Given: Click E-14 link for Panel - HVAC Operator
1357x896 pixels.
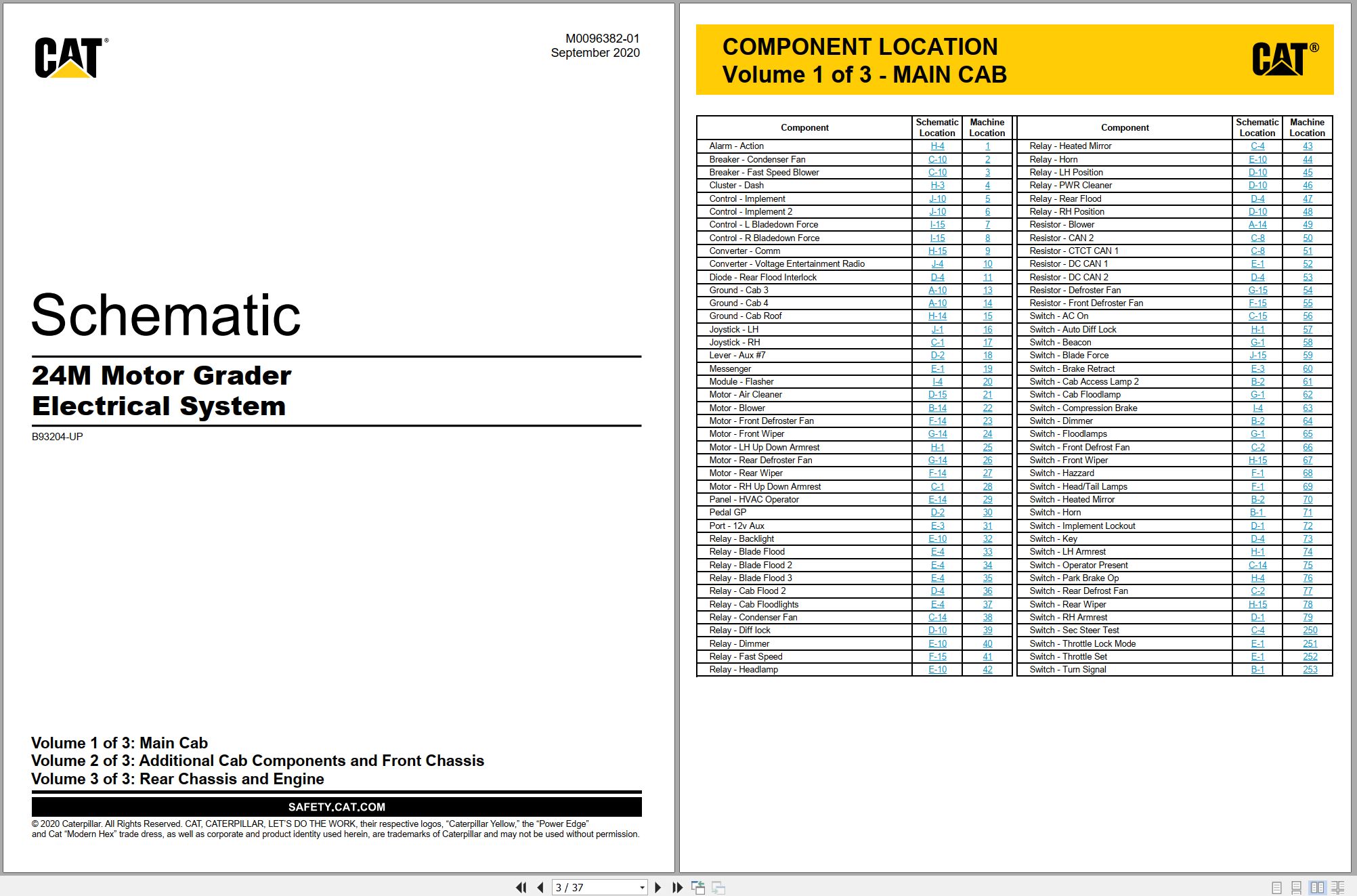Looking at the screenshot, I should pyautogui.click(x=937, y=500).
